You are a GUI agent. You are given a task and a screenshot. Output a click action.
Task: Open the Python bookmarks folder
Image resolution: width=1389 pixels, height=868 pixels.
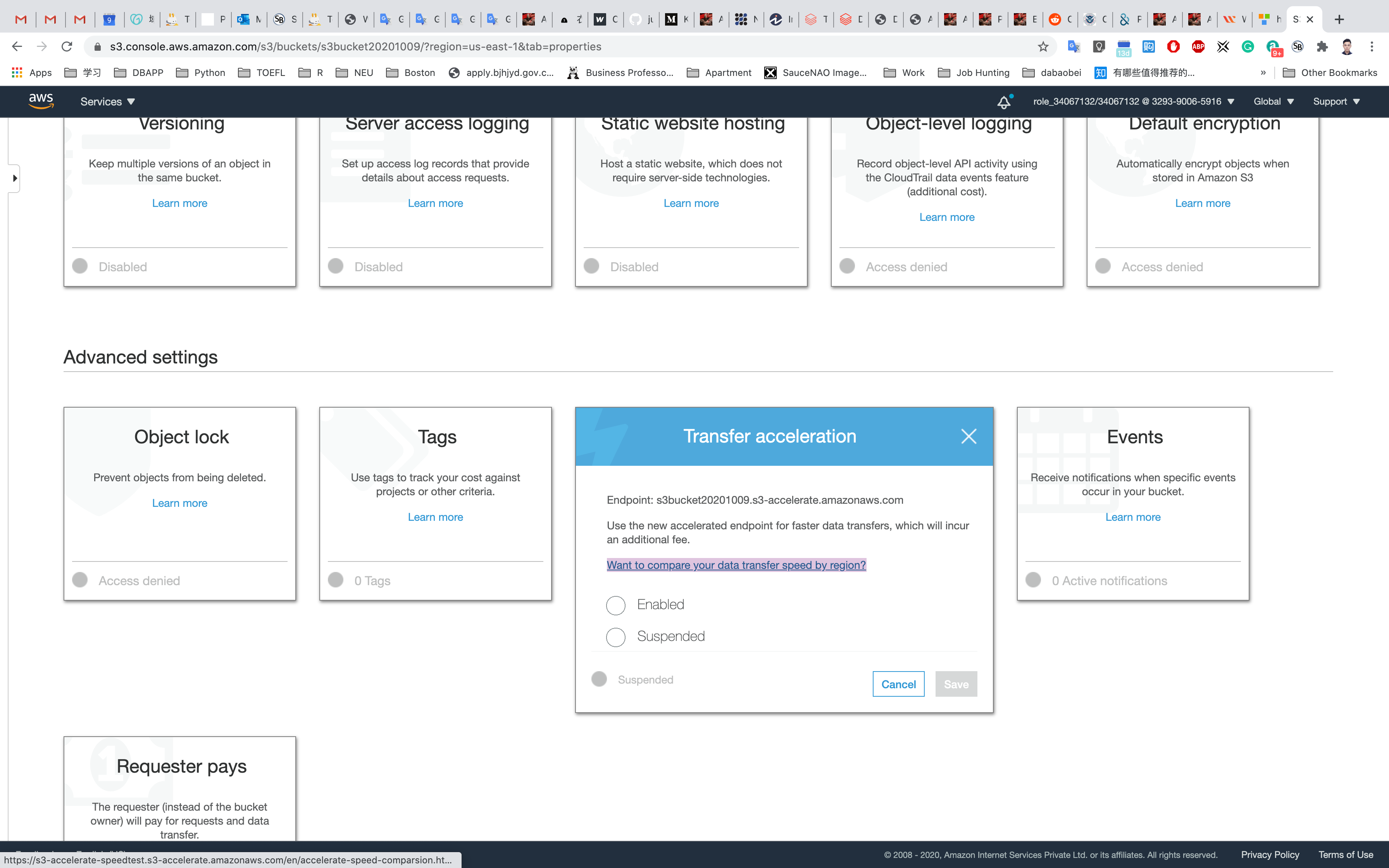coord(201,72)
